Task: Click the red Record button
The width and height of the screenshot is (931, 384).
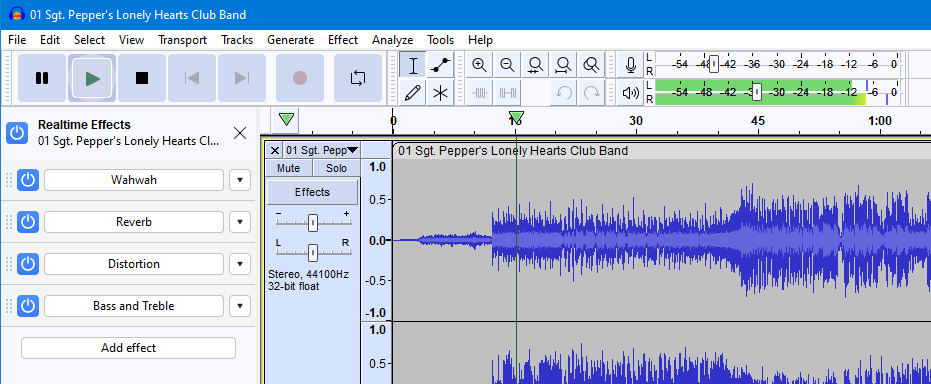Action: point(300,78)
